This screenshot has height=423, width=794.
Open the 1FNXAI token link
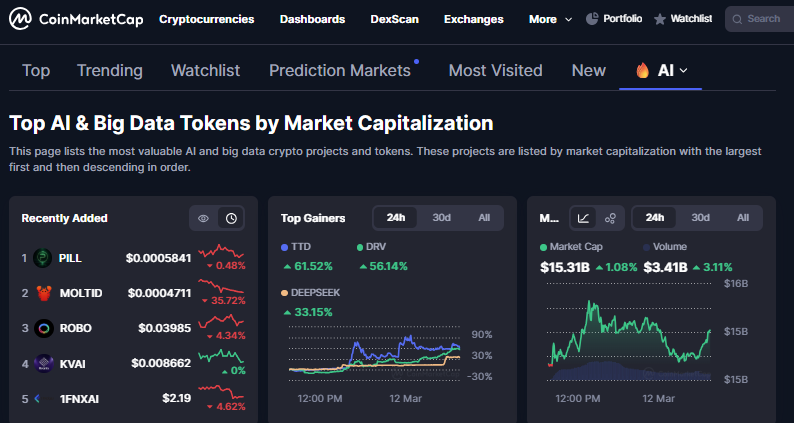coord(78,398)
